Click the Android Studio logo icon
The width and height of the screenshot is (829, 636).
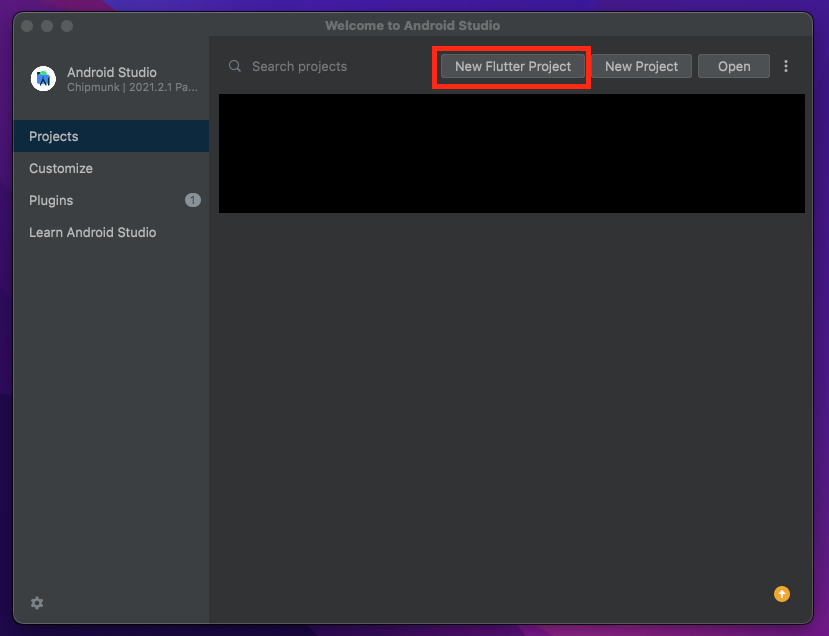point(43,79)
